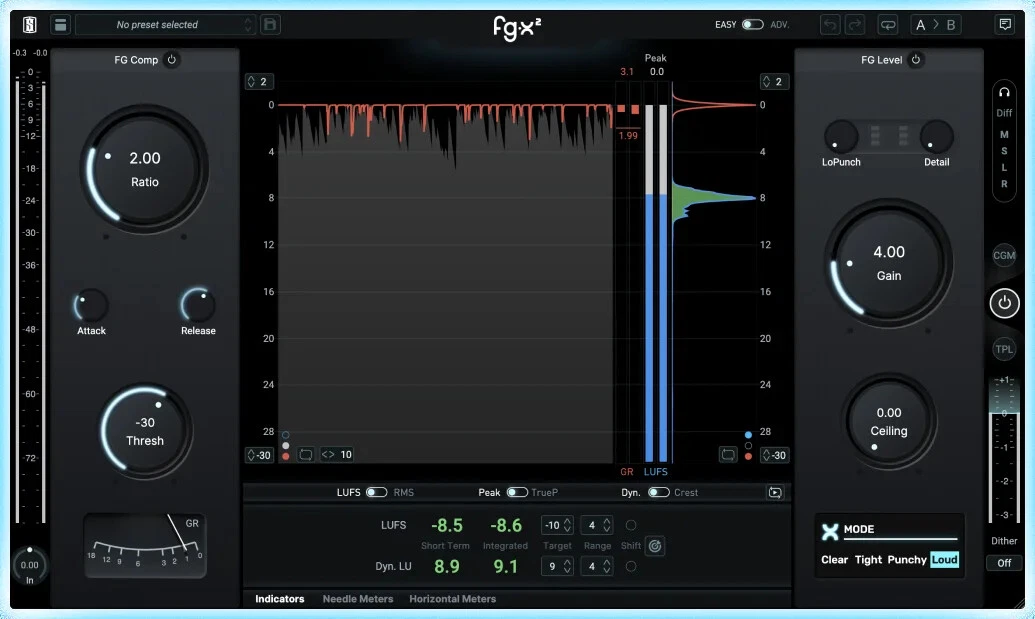Select M mid monitoring channel
The image size is (1035, 619).
(1004, 135)
